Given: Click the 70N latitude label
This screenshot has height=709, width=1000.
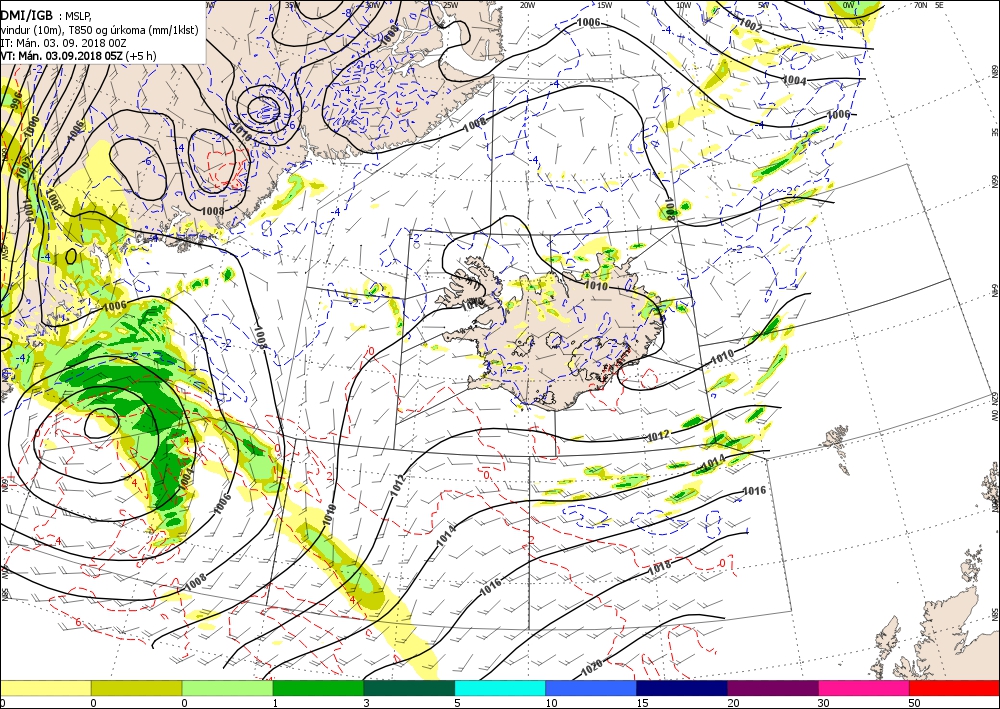Looking at the screenshot, I should click(920, 5).
